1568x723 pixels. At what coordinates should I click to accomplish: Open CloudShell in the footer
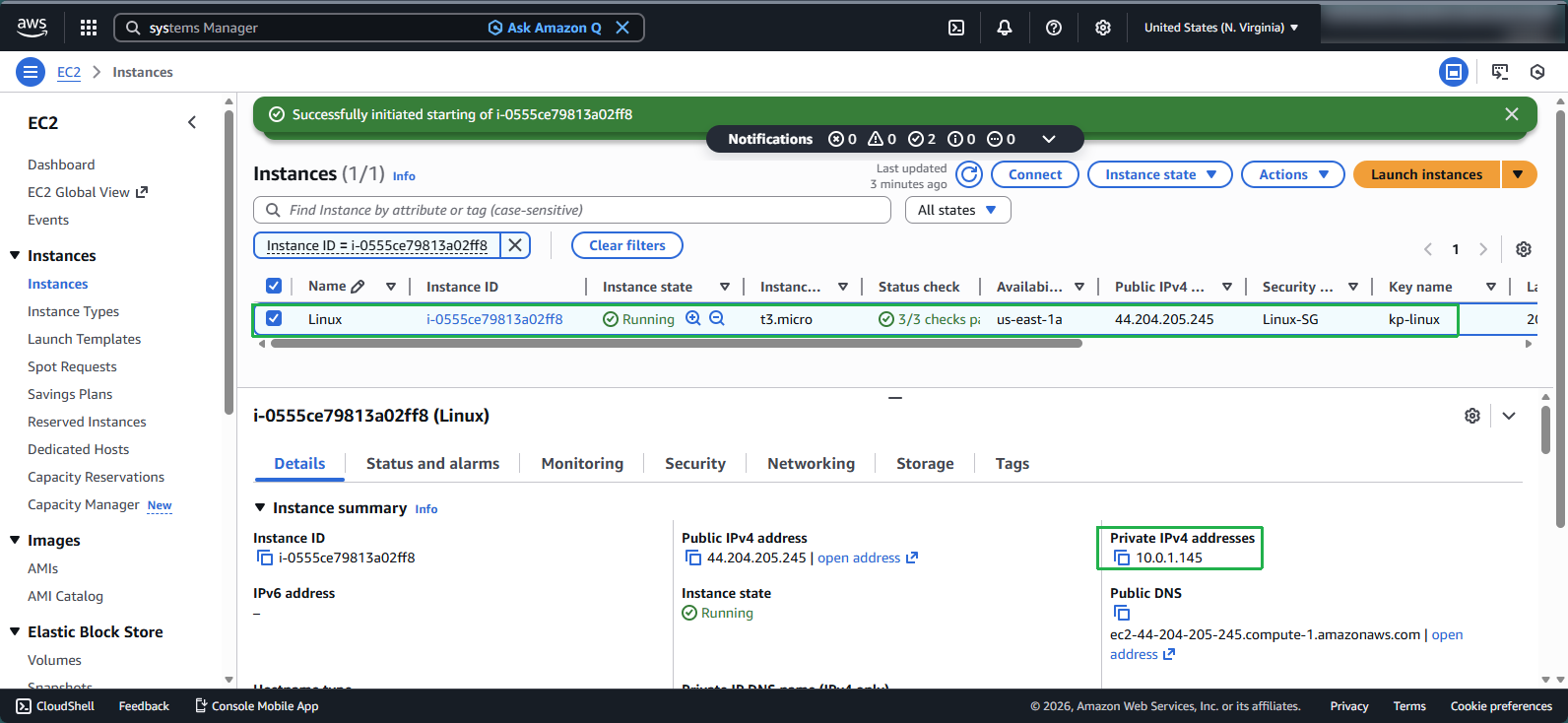click(x=55, y=706)
